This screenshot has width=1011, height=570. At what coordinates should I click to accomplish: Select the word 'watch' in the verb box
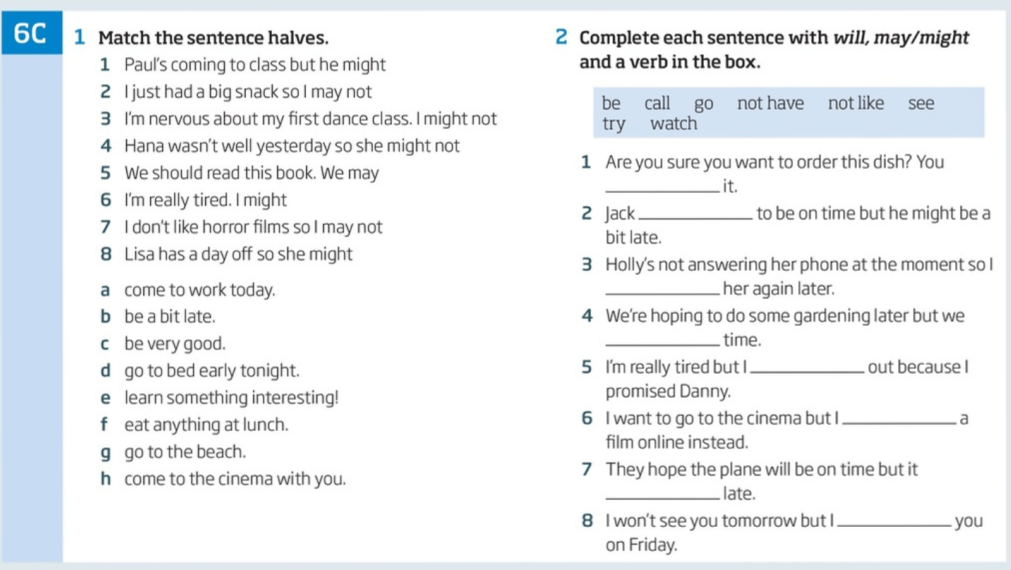(673, 123)
